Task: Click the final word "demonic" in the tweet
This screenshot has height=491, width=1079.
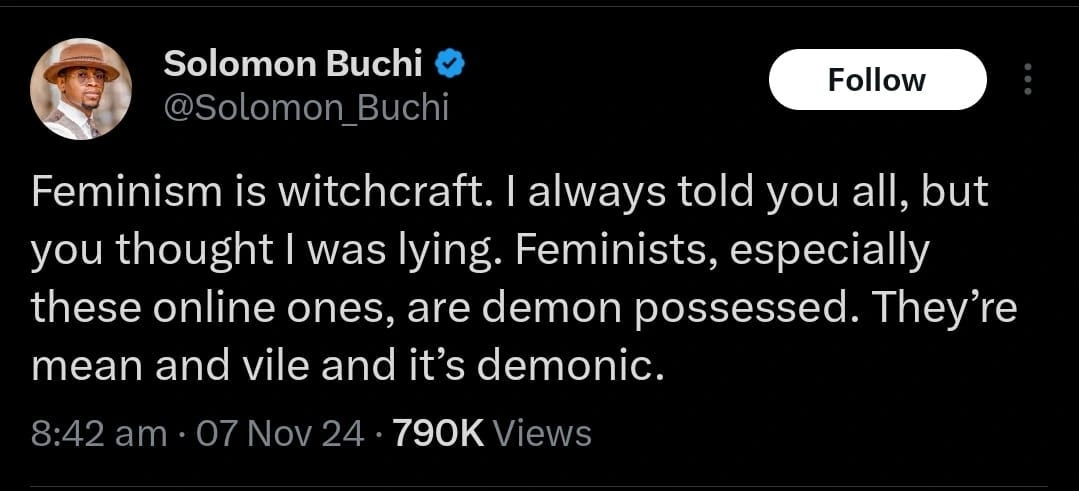Action: coord(568,367)
